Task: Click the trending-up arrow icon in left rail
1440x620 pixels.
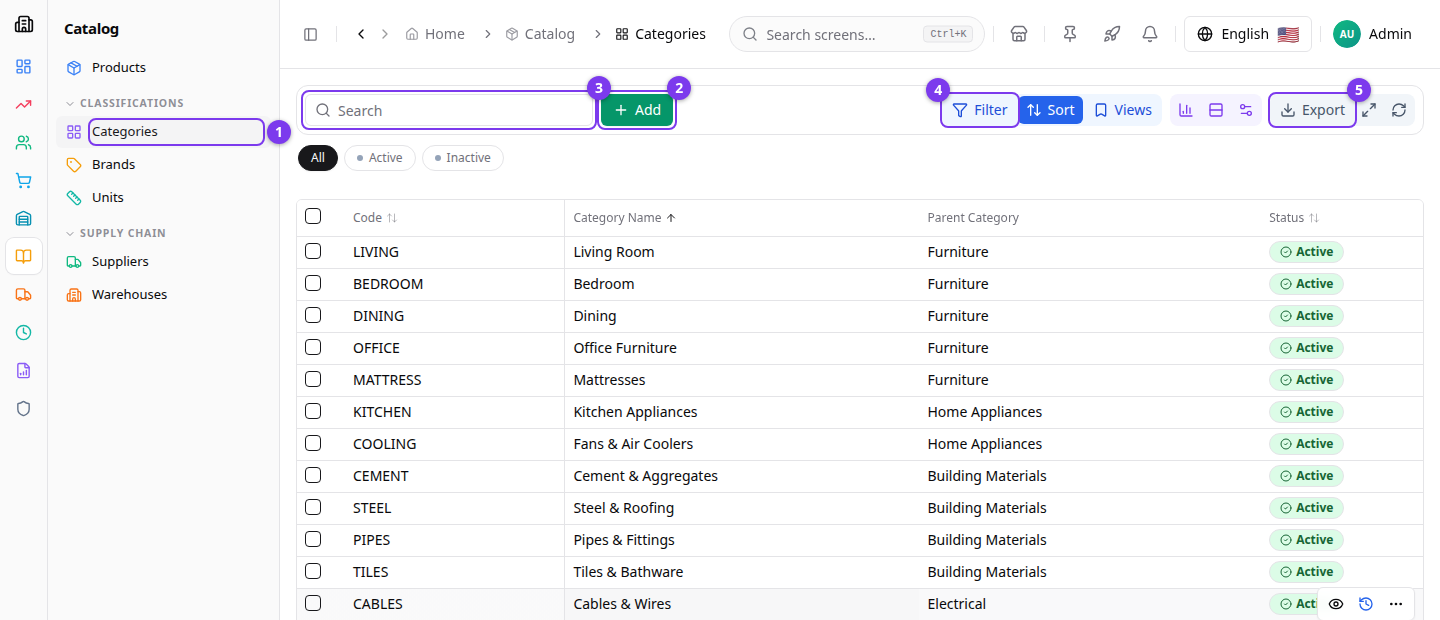Action: (x=24, y=105)
